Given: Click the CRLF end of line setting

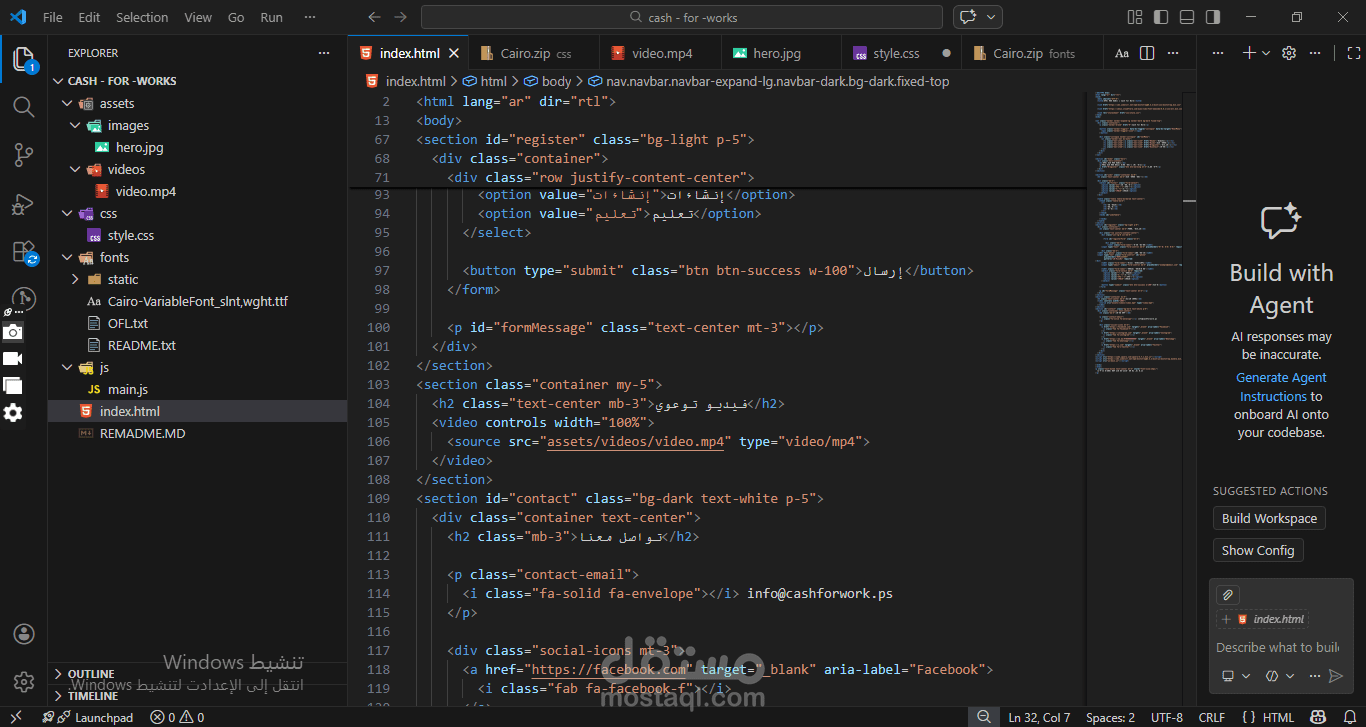Looking at the screenshot, I should 1211,717.
